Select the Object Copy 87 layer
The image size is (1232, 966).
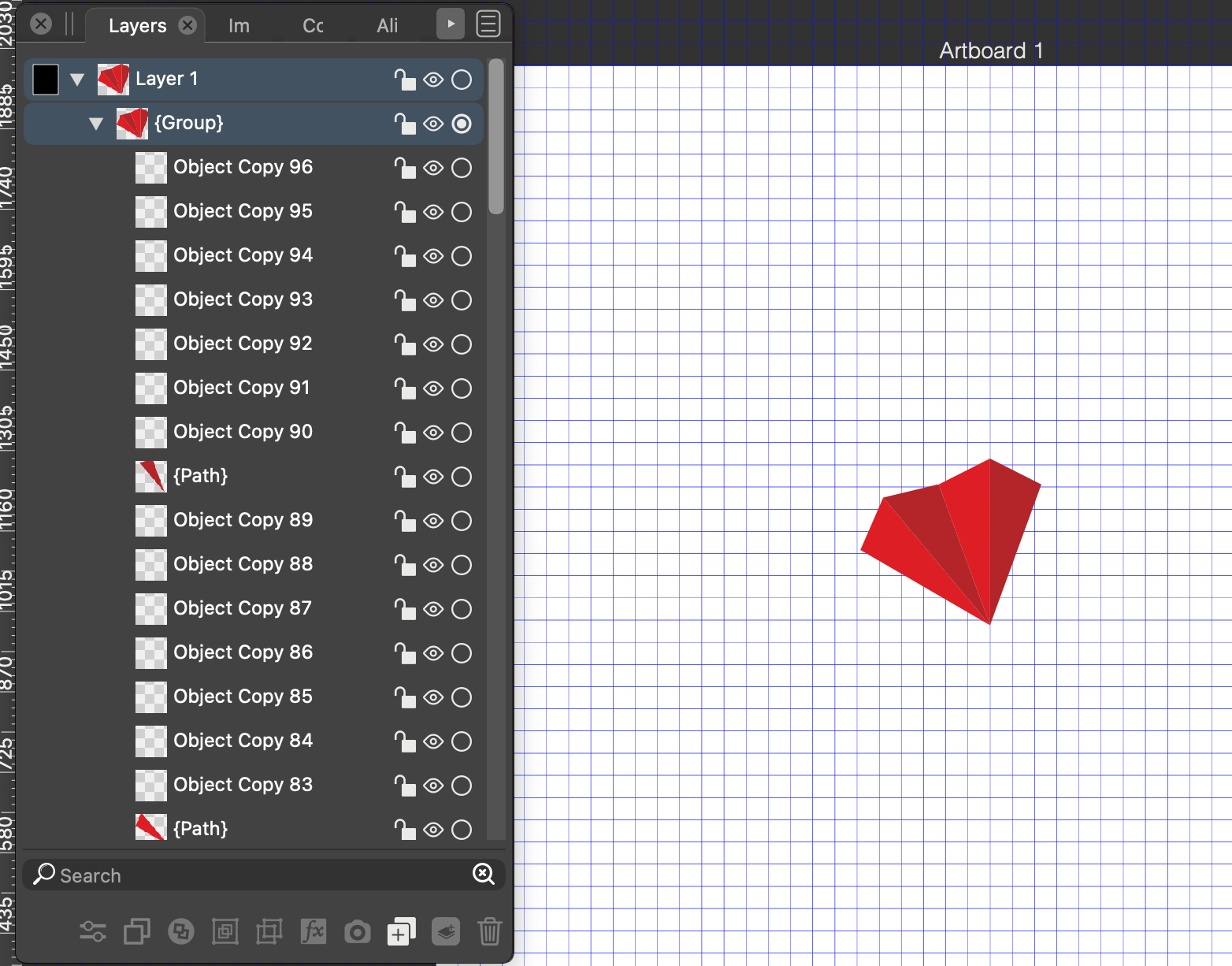243,608
